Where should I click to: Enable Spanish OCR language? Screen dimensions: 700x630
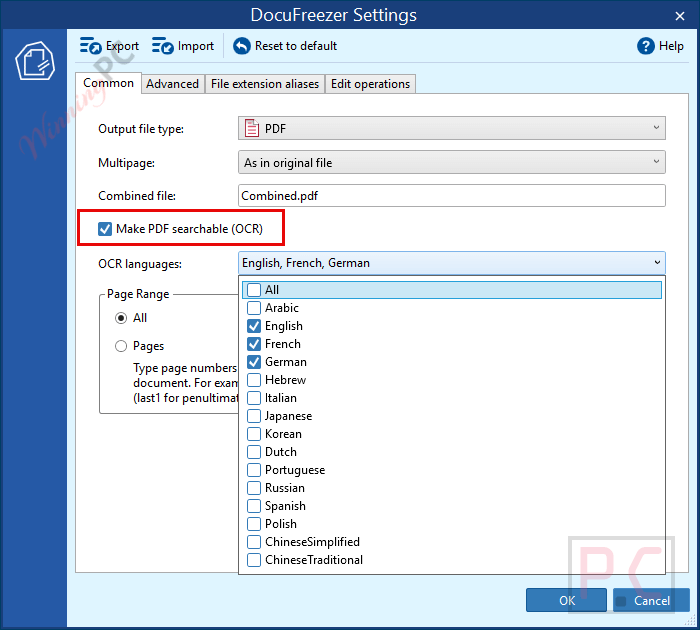pyautogui.click(x=254, y=506)
